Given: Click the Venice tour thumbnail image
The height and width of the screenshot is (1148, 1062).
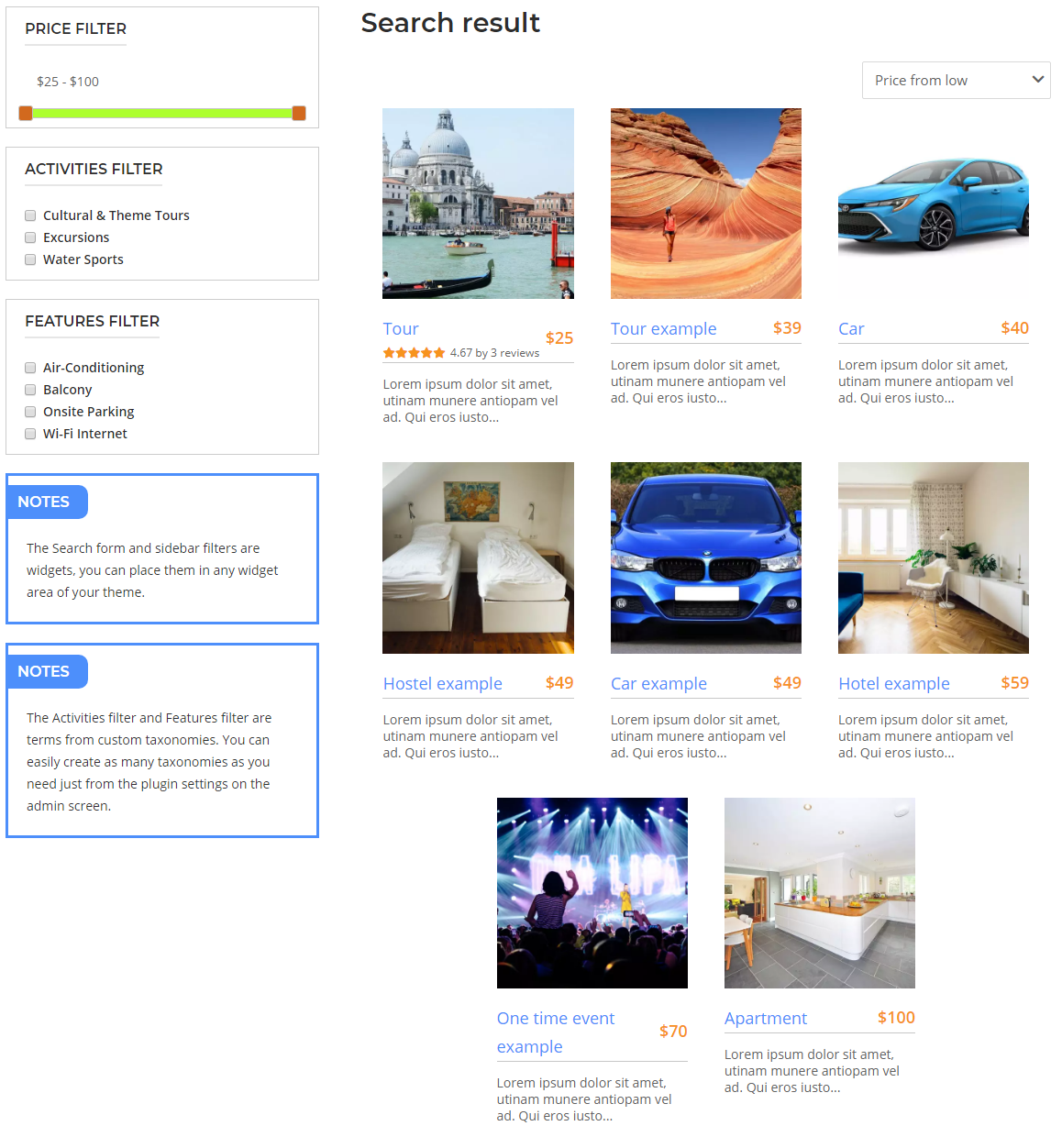Looking at the screenshot, I should tap(478, 204).
